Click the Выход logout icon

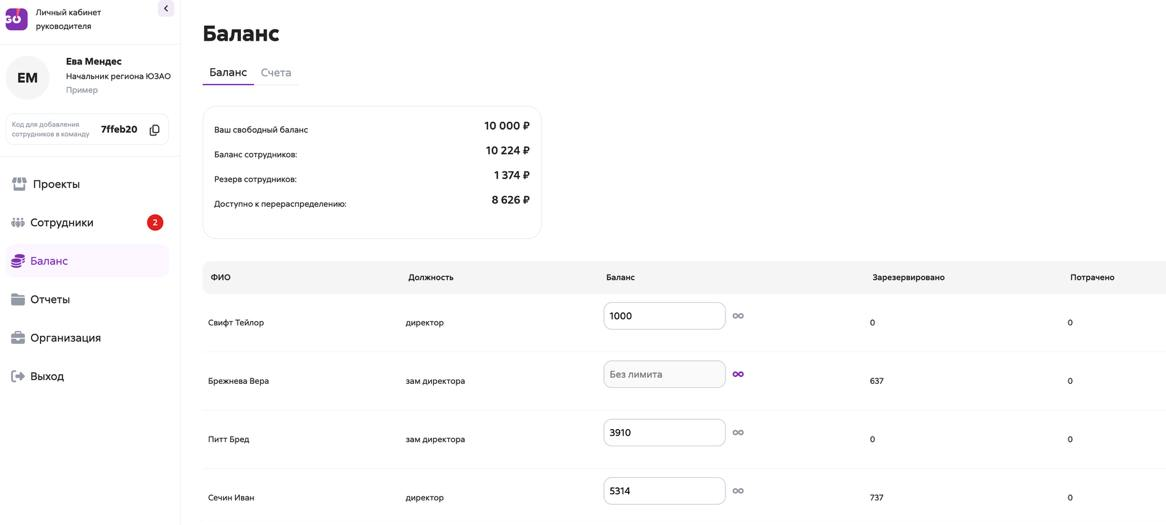click(x=19, y=376)
